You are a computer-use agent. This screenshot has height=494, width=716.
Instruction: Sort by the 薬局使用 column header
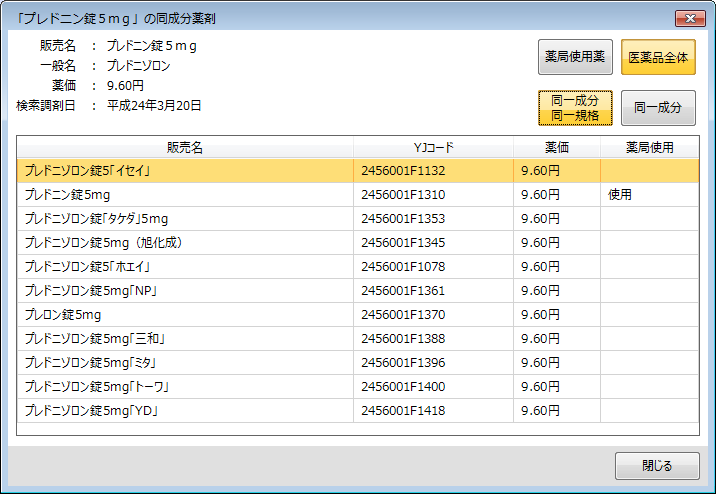pos(649,147)
